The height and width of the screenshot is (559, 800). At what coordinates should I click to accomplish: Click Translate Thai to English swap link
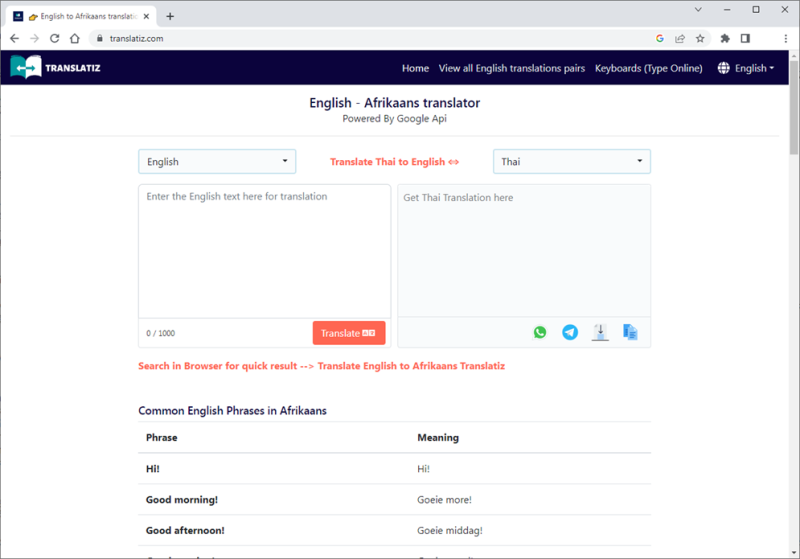pos(394,162)
